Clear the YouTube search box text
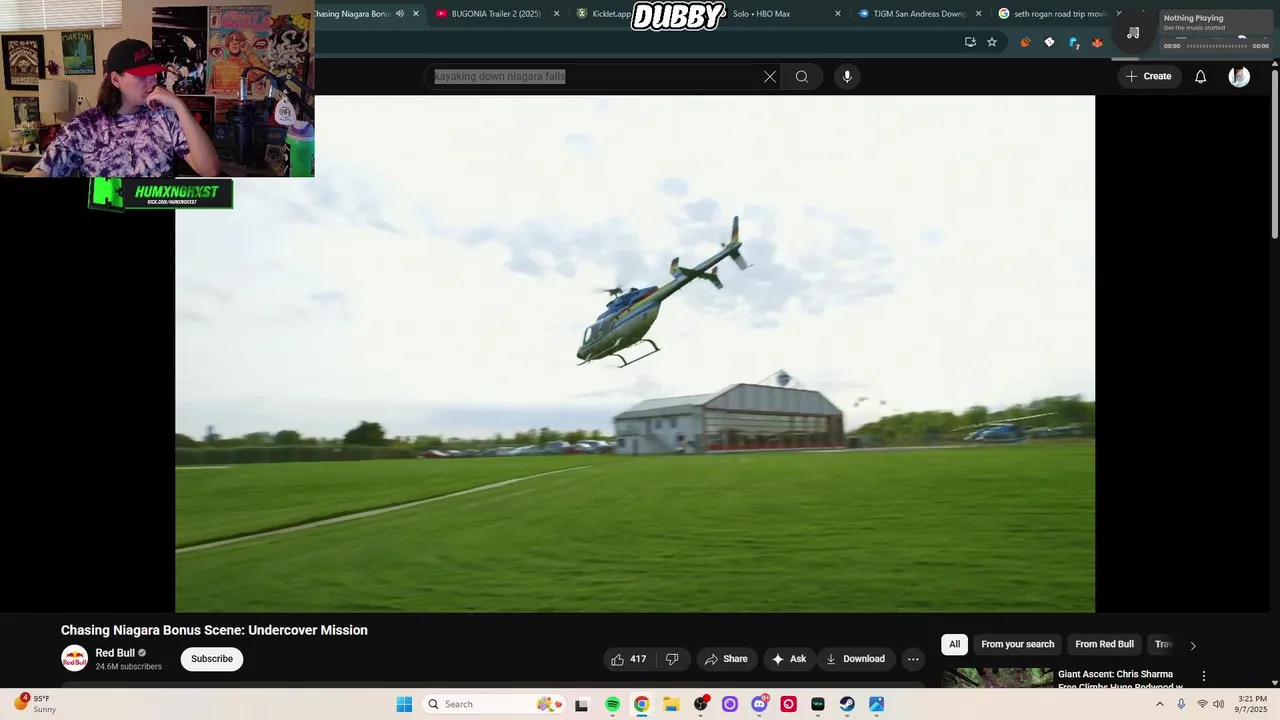The height and width of the screenshot is (720, 1280). coord(770,76)
